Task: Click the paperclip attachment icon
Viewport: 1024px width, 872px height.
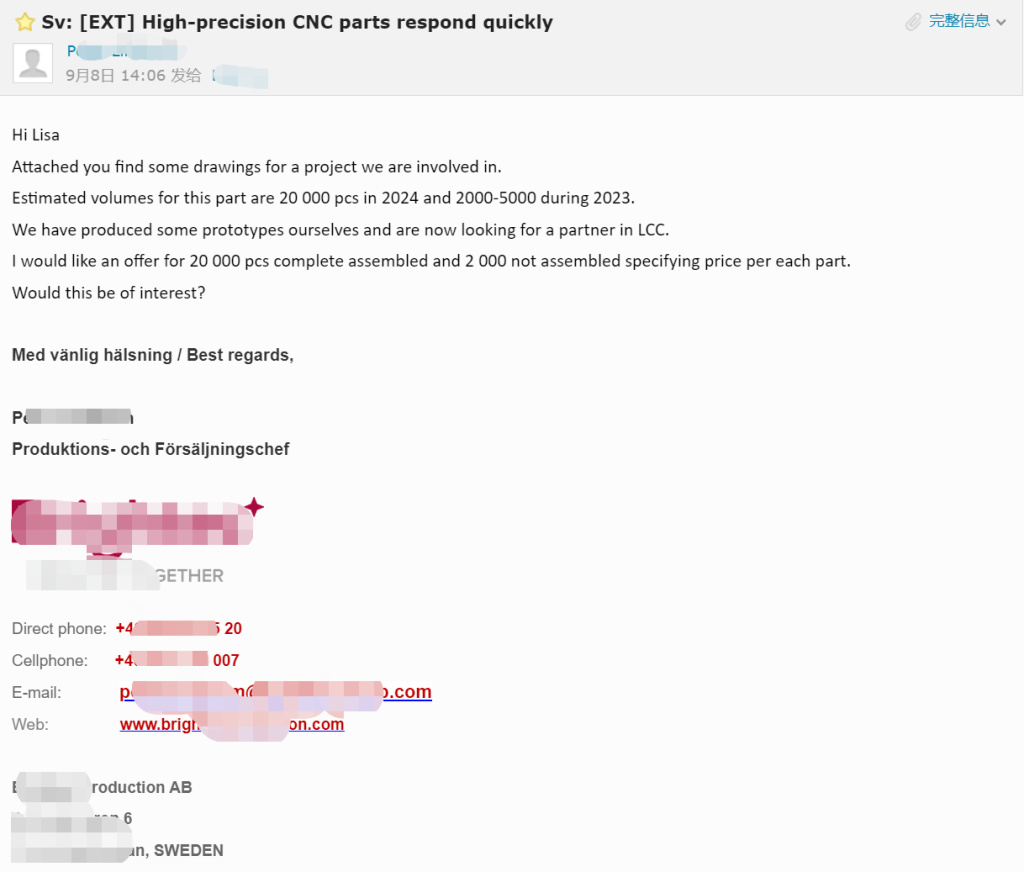Action: click(914, 22)
